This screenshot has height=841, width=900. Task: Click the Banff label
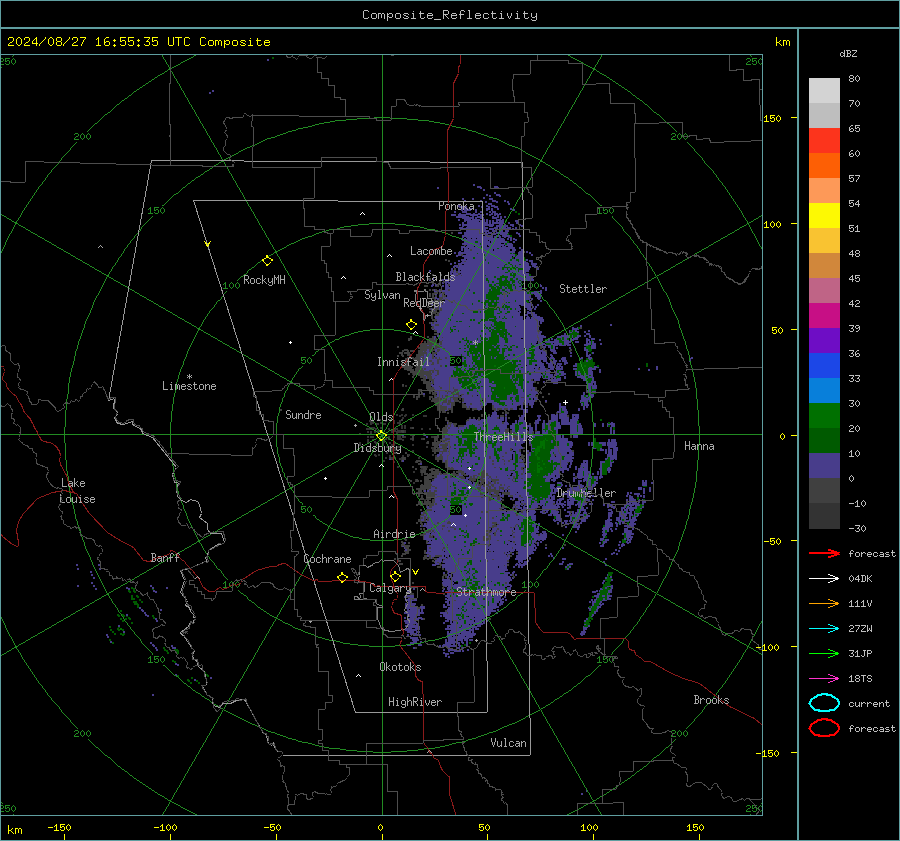[x=165, y=557]
